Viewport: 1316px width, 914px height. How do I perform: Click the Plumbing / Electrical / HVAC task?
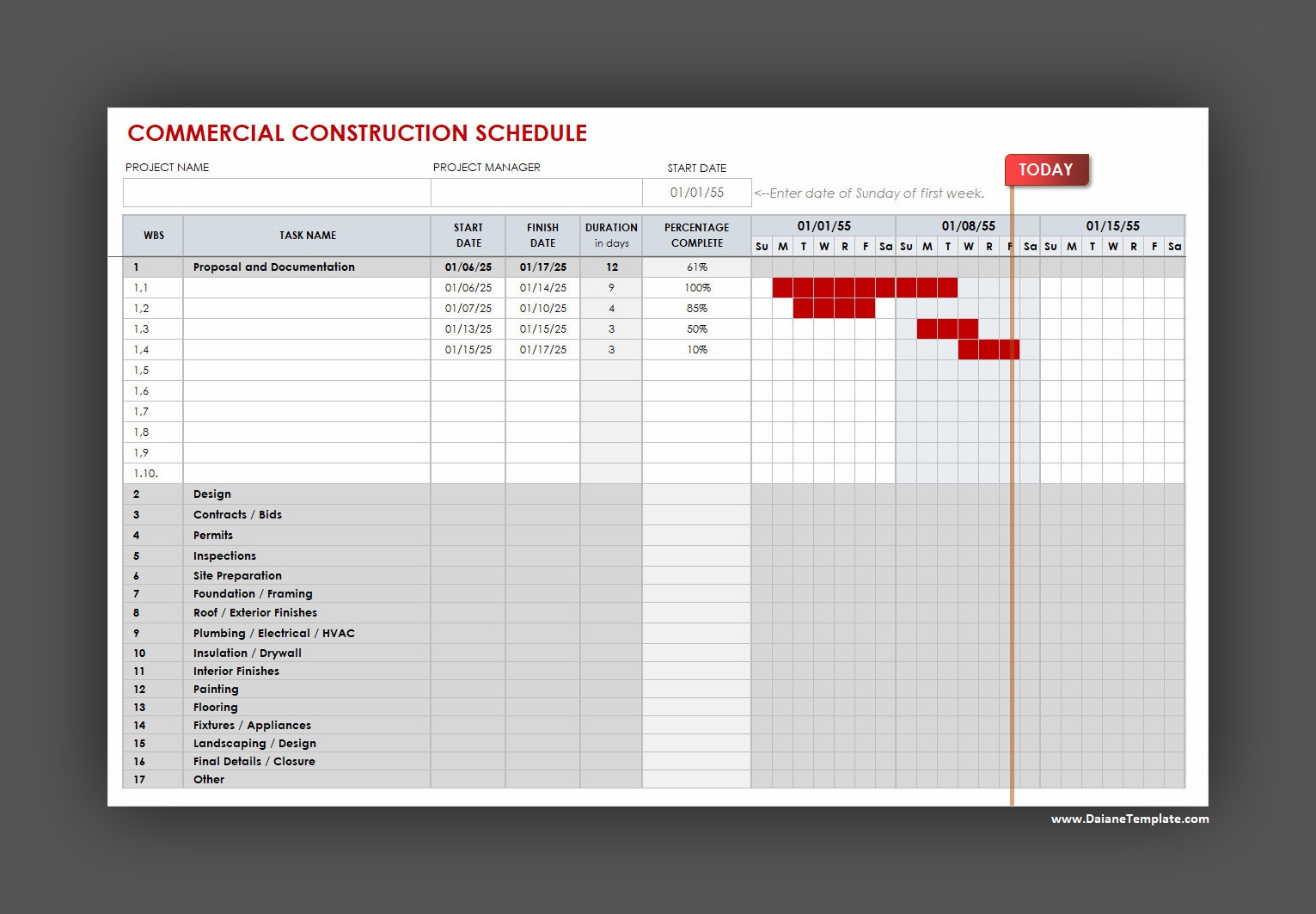pyautogui.click(x=273, y=633)
